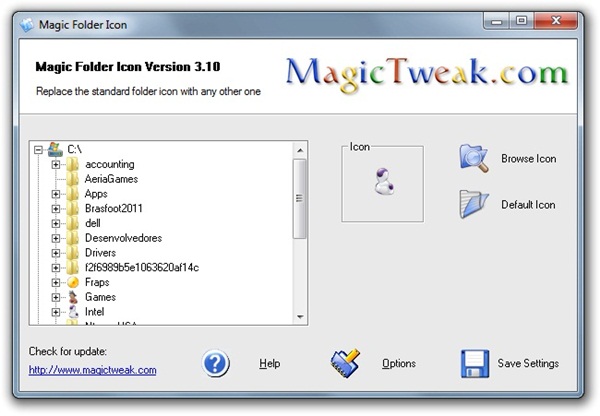Select the Apps folder name
This screenshot has width=600, height=416.
point(96,194)
